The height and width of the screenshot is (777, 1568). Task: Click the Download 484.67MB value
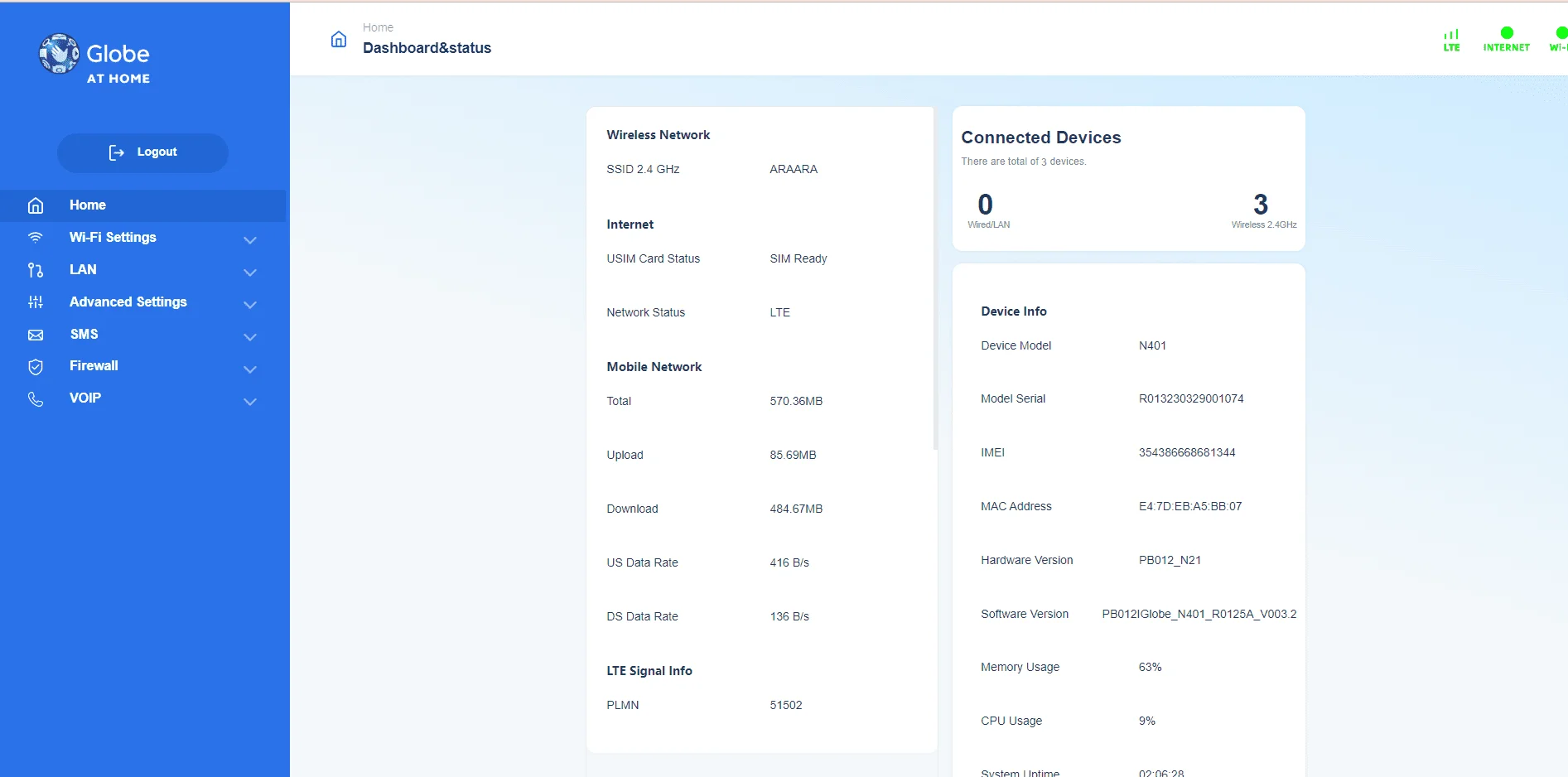coord(796,509)
